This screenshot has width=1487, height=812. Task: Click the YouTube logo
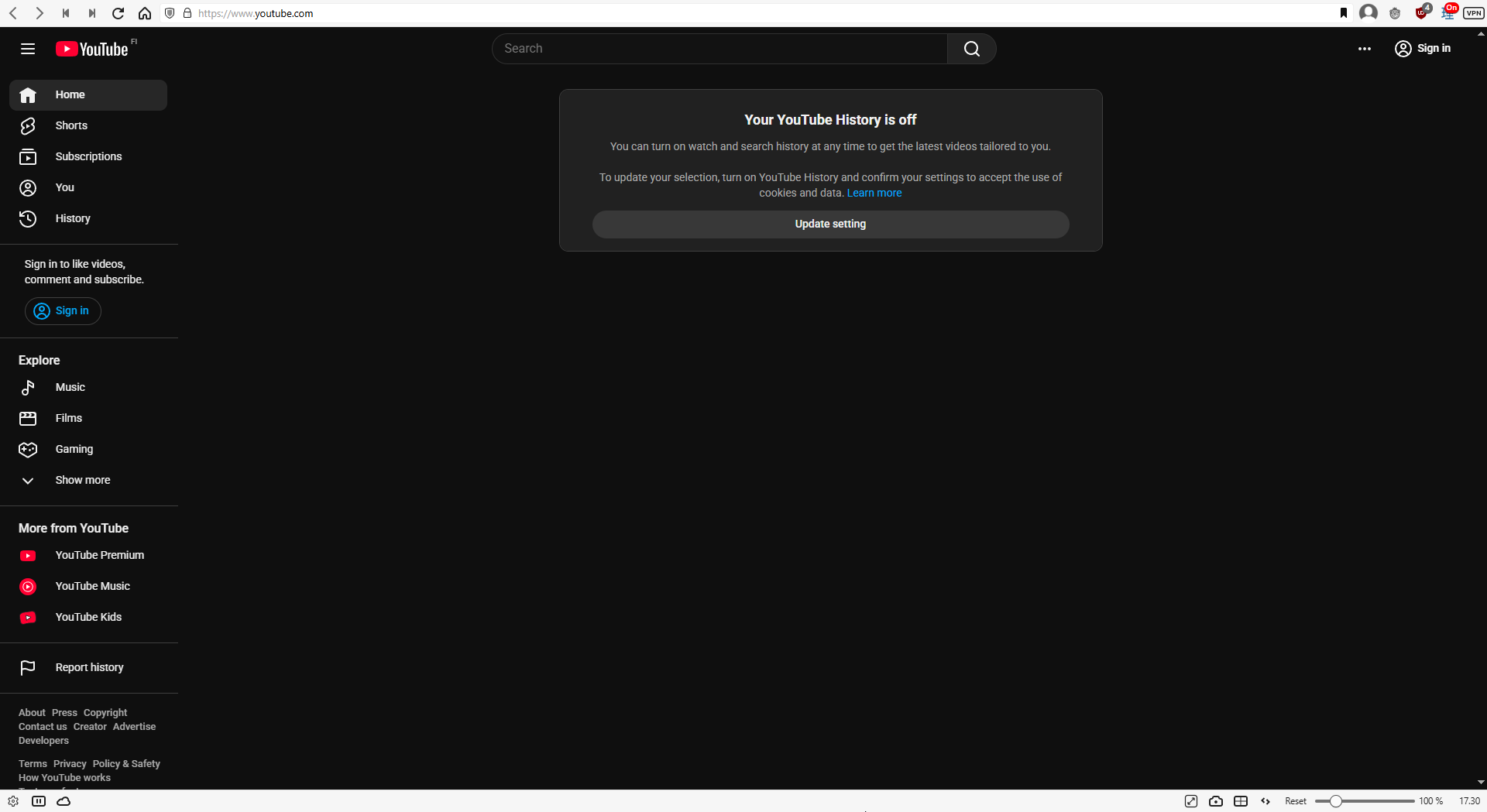(x=92, y=49)
